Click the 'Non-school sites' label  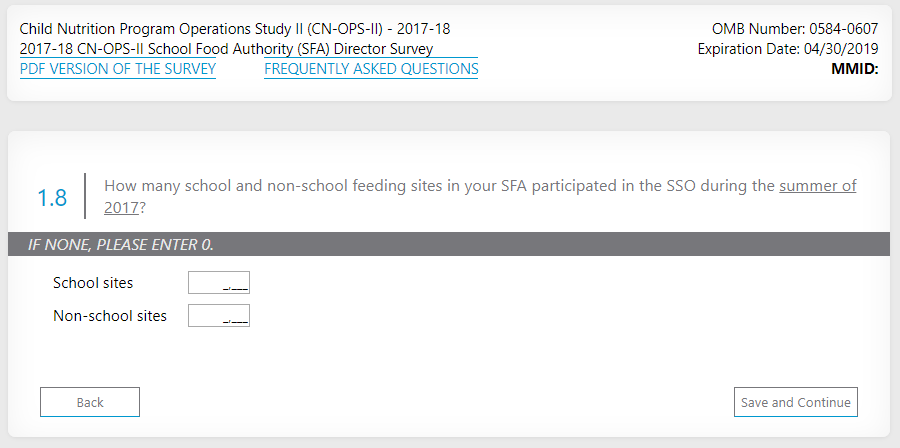coord(110,316)
